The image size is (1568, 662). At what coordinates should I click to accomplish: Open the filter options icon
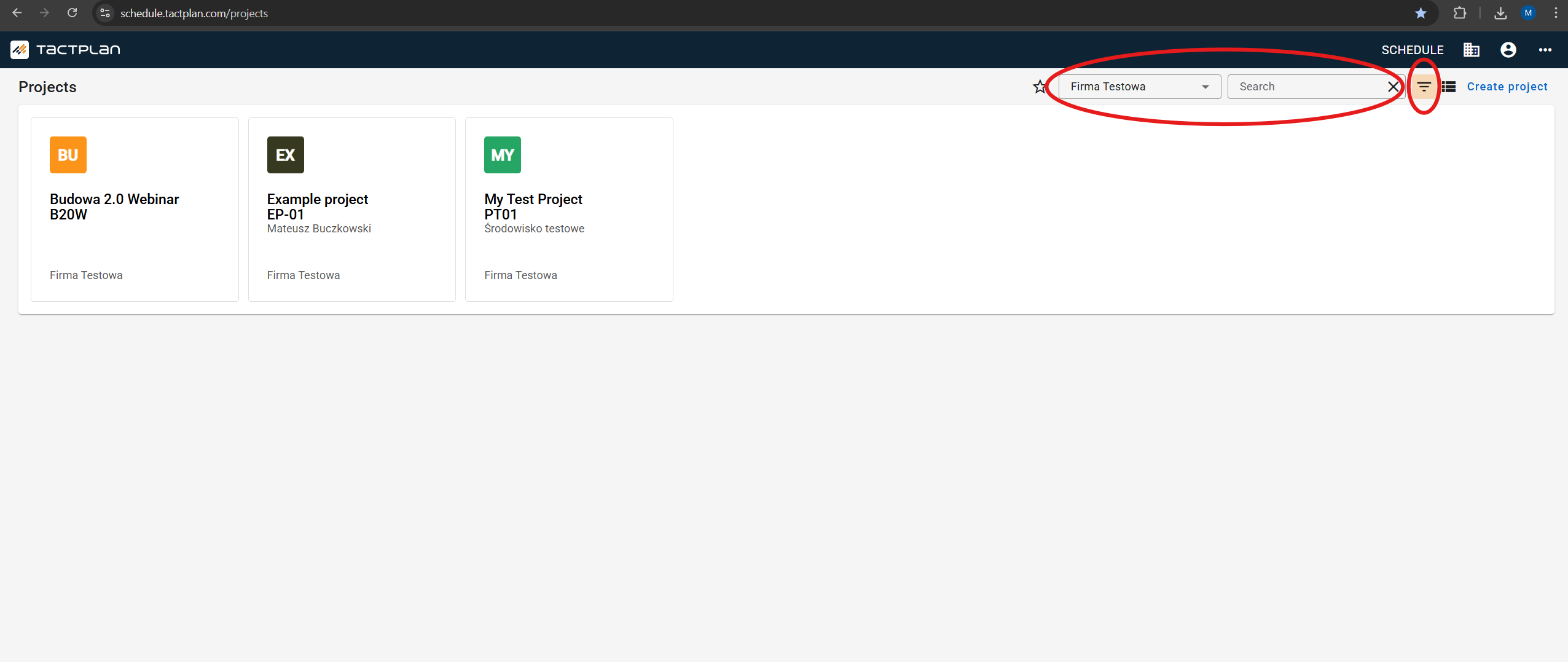[1424, 87]
